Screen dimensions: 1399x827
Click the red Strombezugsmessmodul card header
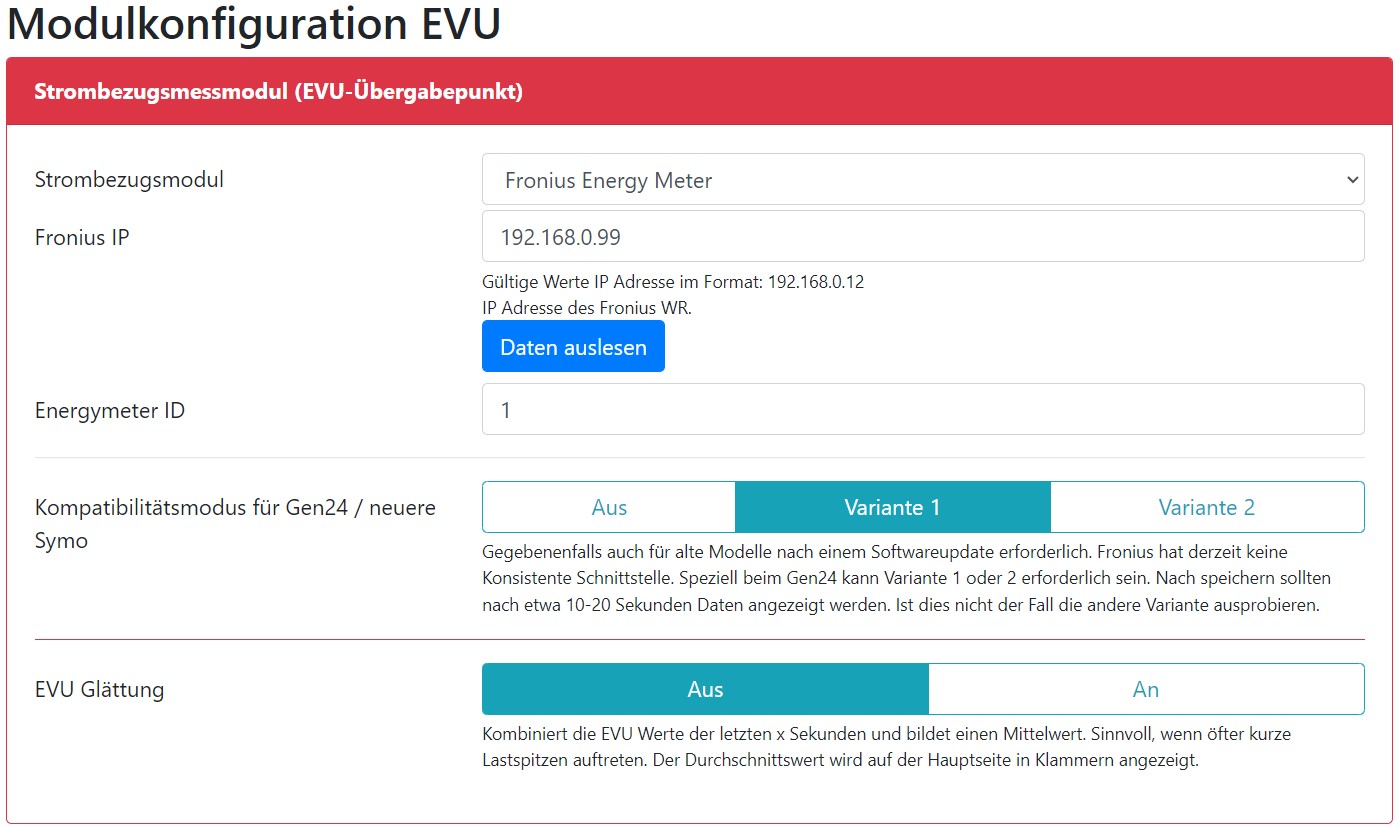point(699,92)
